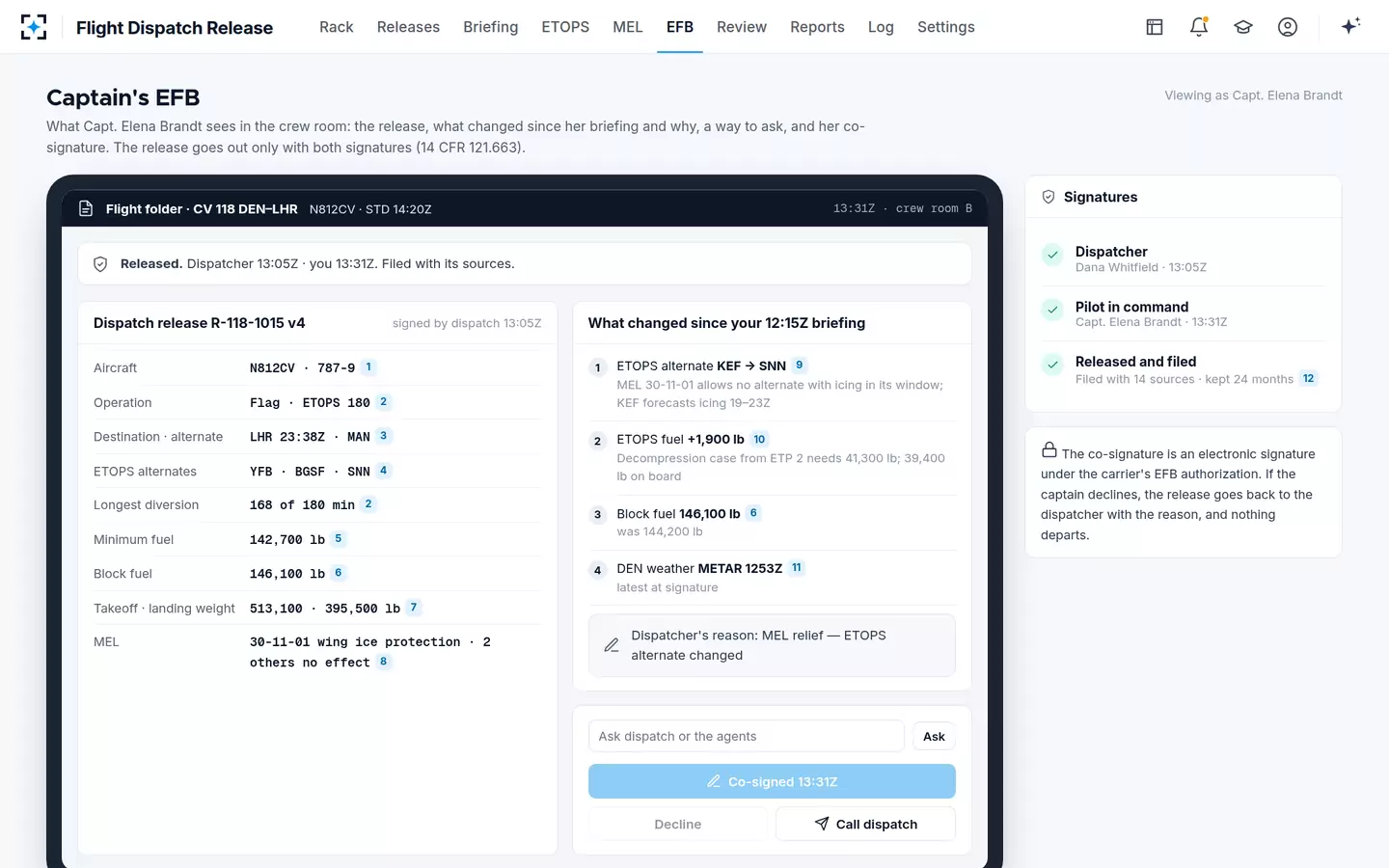Select the Block fuel 146,100 lb change item
This screenshot has width=1389, height=868.
(772, 523)
